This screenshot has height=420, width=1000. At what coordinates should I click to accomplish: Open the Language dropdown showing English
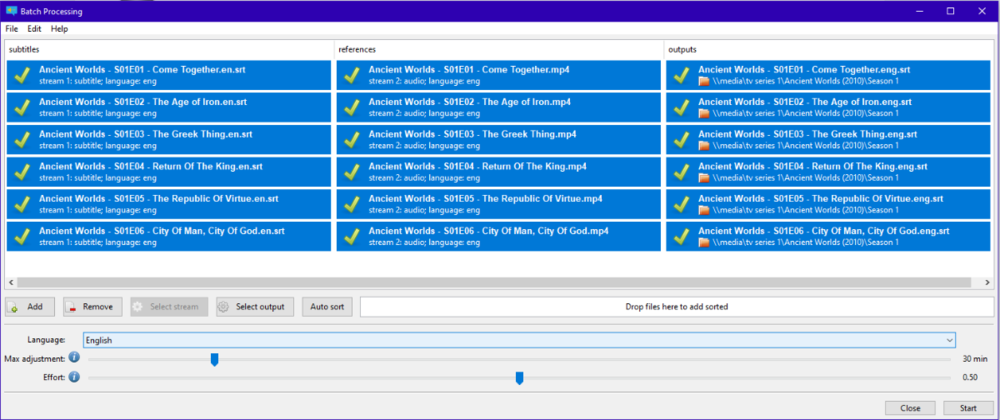[x=518, y=340]
